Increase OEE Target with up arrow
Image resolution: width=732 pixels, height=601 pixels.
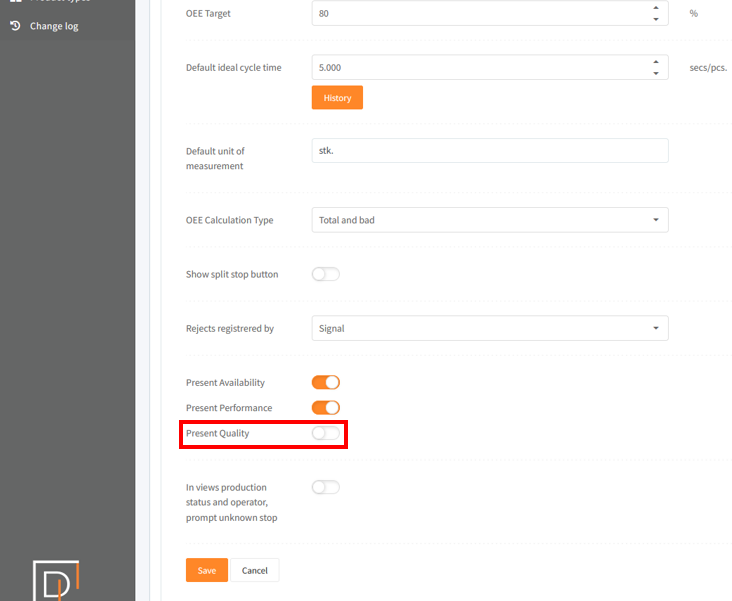coord(656,8)
